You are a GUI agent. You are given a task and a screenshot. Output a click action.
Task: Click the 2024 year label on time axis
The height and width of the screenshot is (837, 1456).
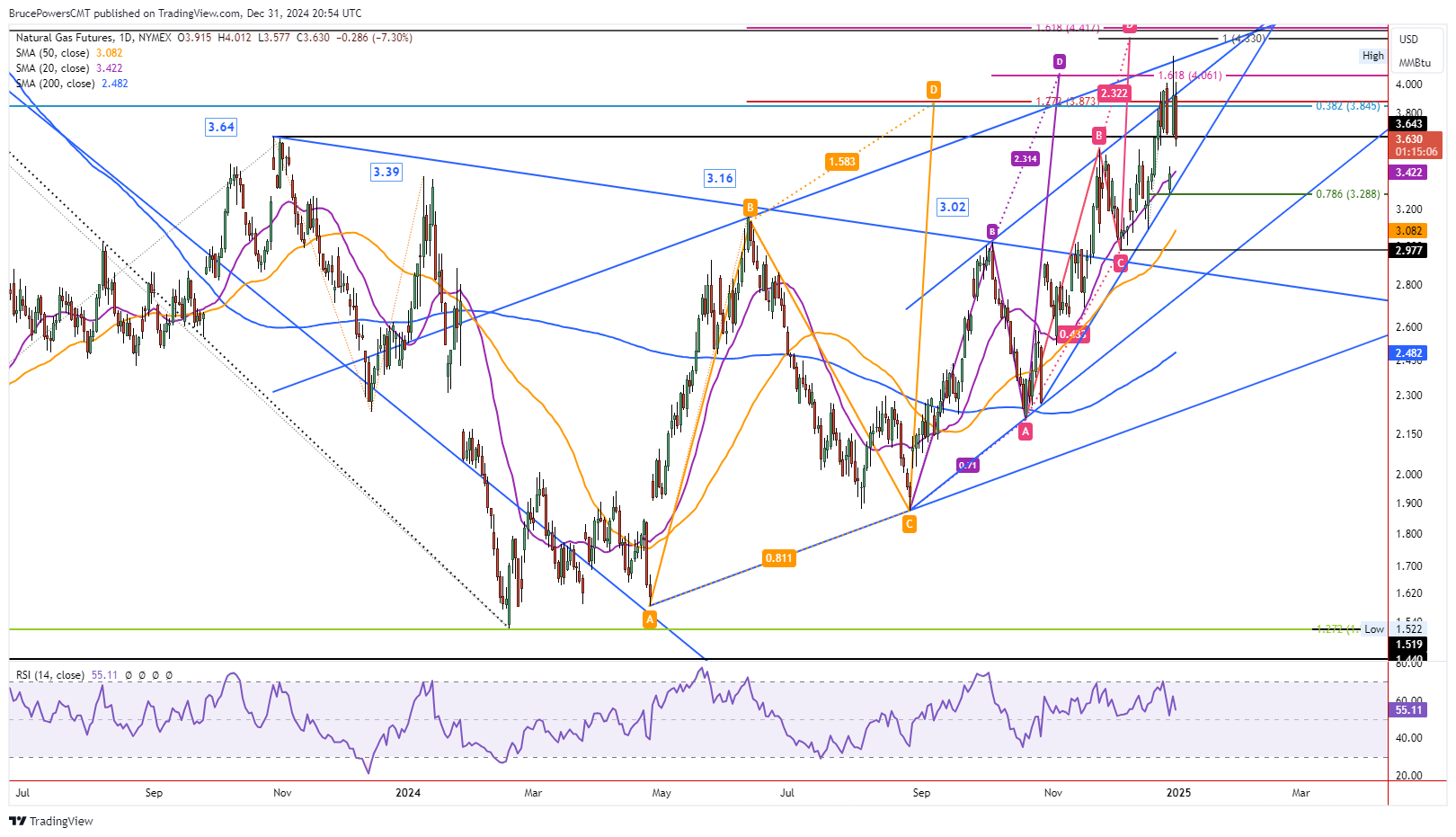coord(408,793)
